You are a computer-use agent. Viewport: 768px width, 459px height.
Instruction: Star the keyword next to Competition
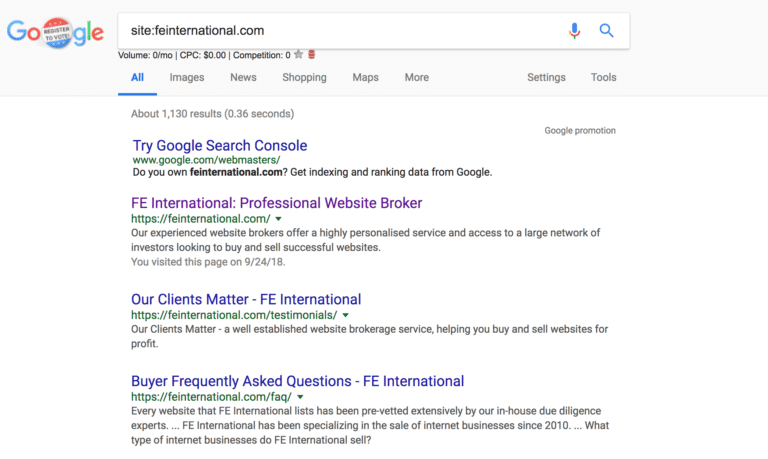click(298, 55)
